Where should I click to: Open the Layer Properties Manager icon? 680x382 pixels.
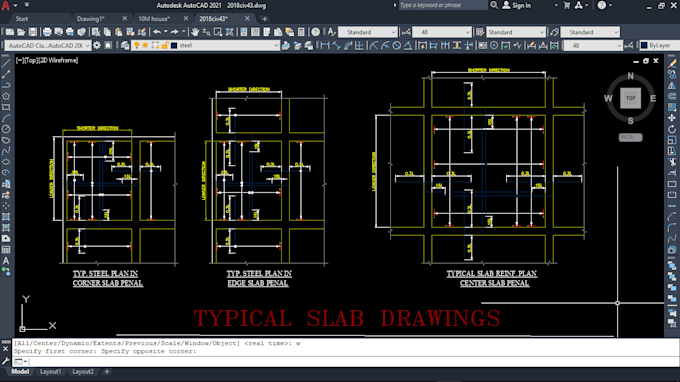click(x=125, y=46)
